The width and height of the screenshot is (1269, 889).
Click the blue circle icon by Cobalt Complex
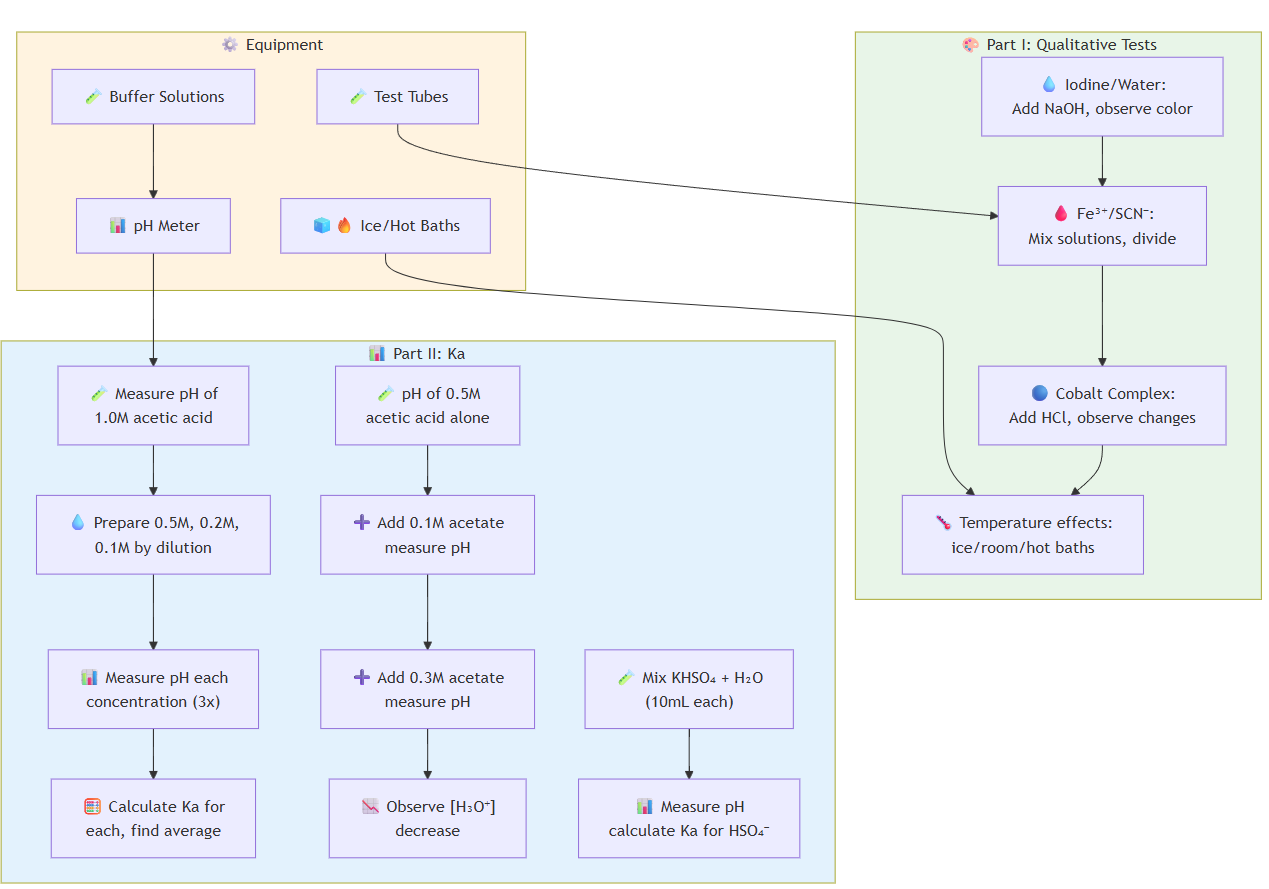1039,394
